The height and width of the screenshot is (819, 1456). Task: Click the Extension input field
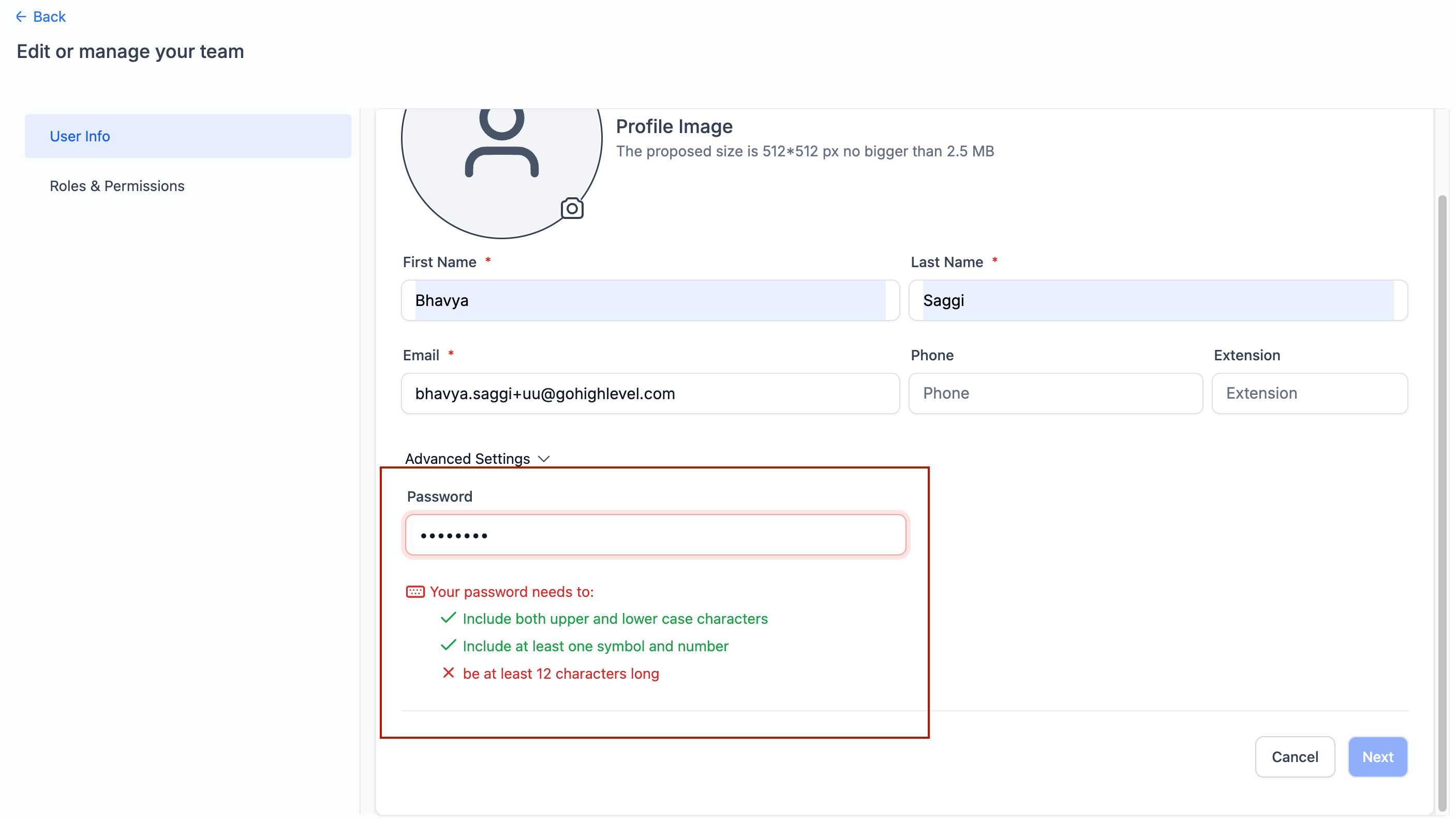(1310, 393)
